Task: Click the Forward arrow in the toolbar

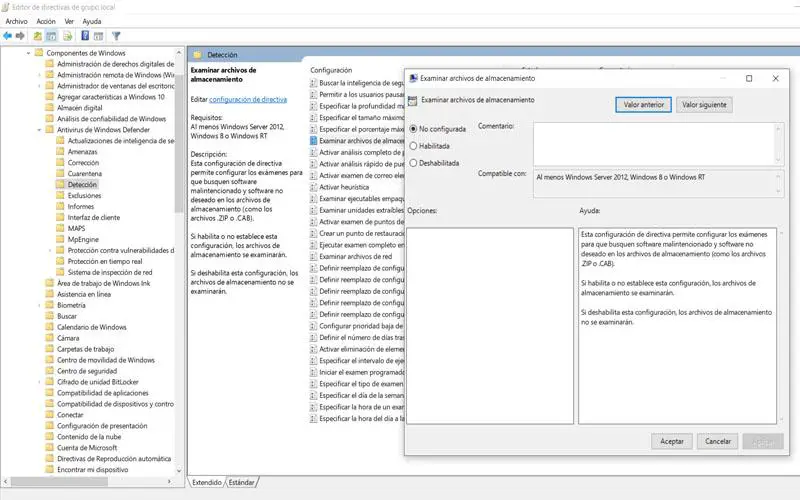Action: click(20, 36)
